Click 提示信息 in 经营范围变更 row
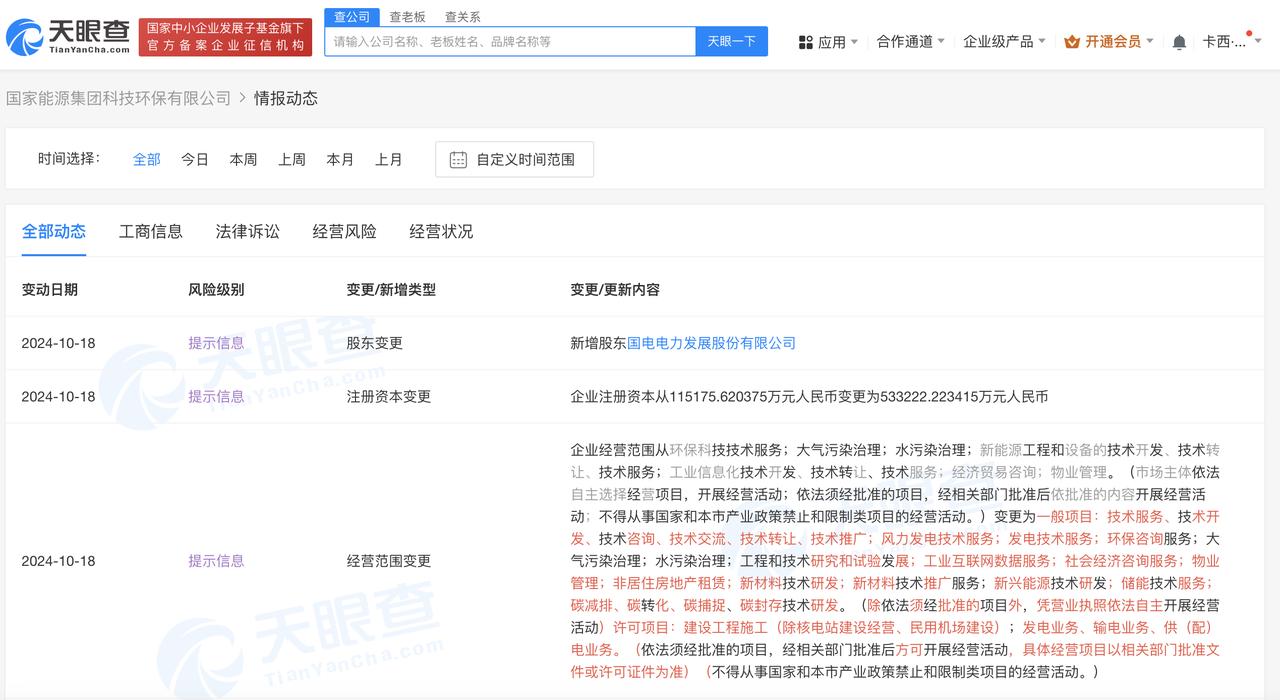Screen dimensions: 1280x700 (x=216, y=561)
